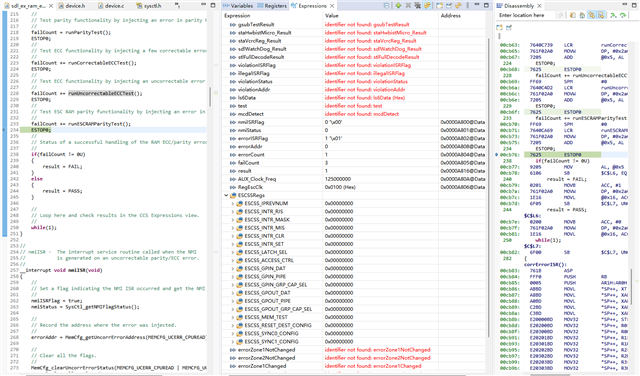Expand the ESCSS_IPREVNUM register

[x=233, y=203]
